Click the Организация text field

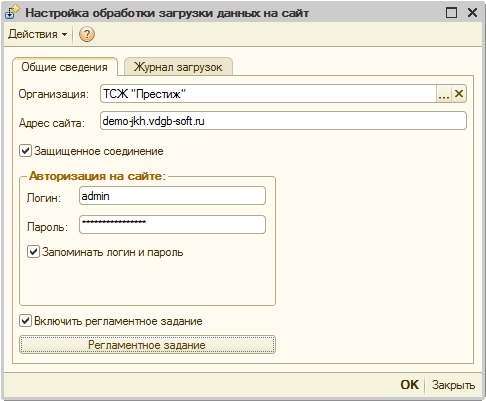point(268,94)
